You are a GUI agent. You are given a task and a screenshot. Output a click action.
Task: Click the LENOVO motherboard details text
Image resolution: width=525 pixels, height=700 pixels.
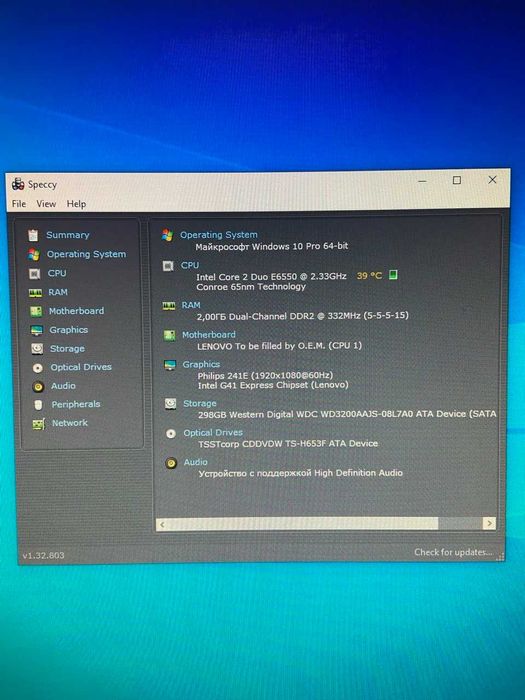[279, 346]
